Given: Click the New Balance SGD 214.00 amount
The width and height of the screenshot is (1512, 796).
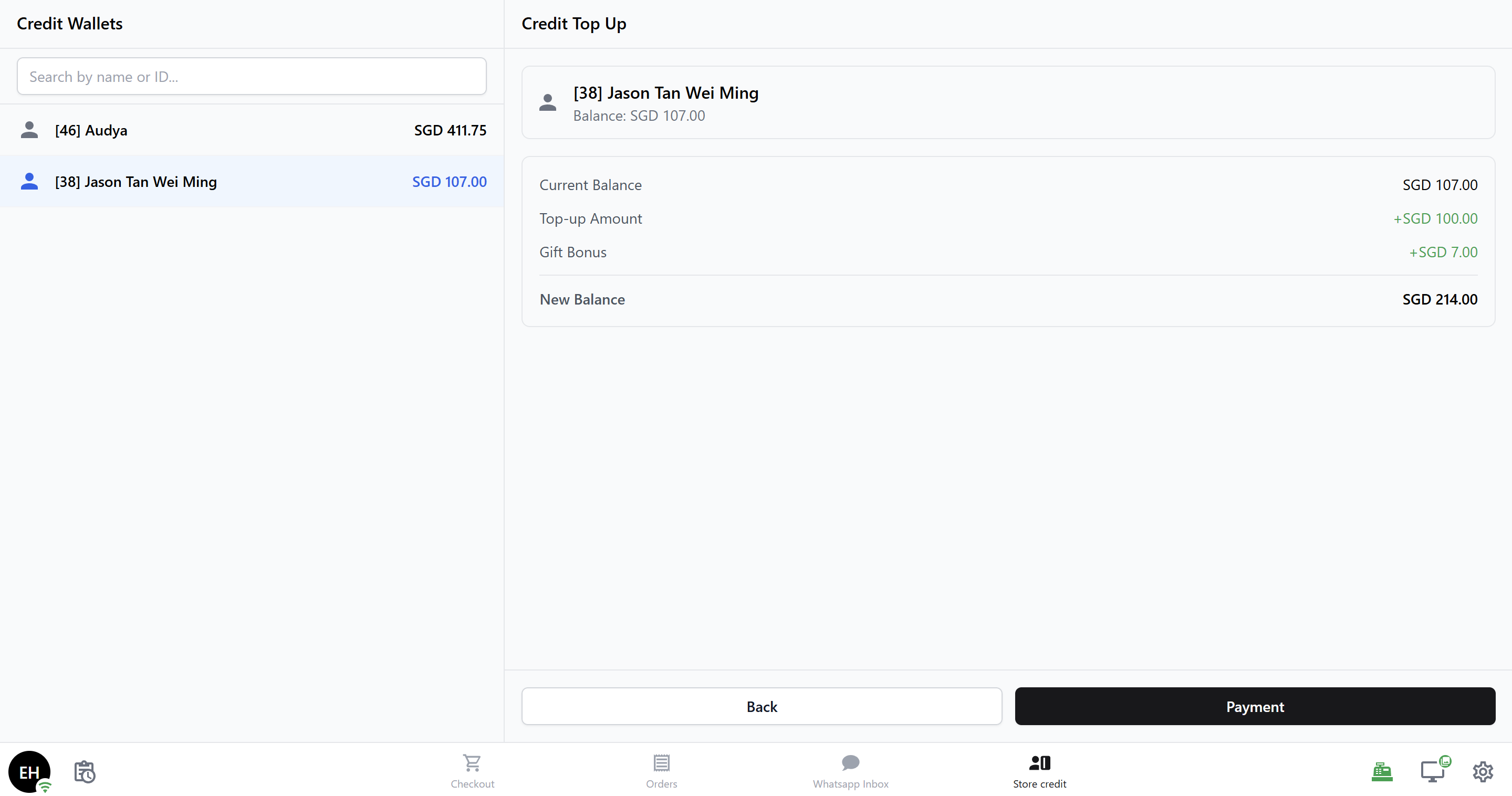Looking at the screenshot, I should 1439,299.
